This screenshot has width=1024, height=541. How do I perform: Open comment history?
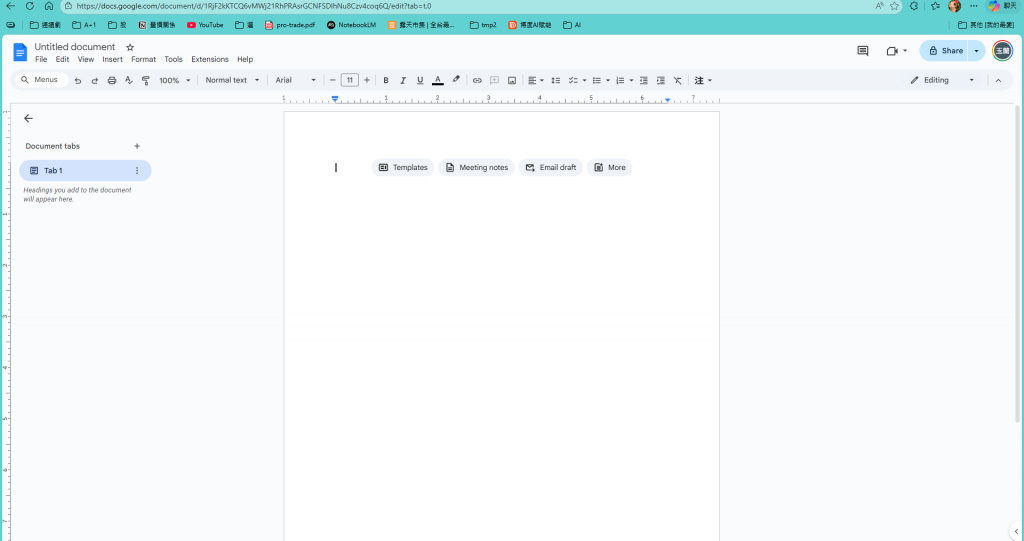tap(863, 51)
